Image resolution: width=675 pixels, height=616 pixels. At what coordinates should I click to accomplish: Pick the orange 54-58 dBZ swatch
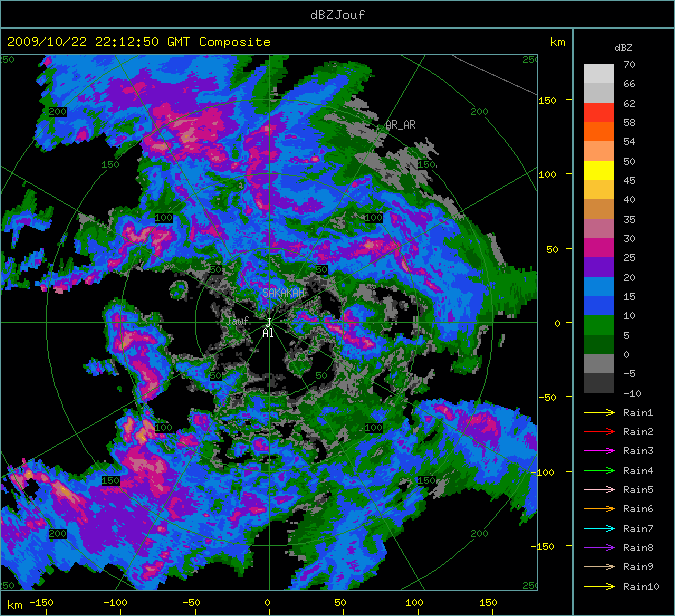[599, 132]
